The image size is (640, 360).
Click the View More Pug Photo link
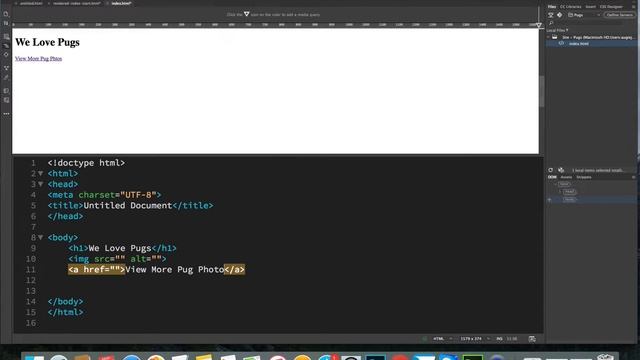point(38,59)
